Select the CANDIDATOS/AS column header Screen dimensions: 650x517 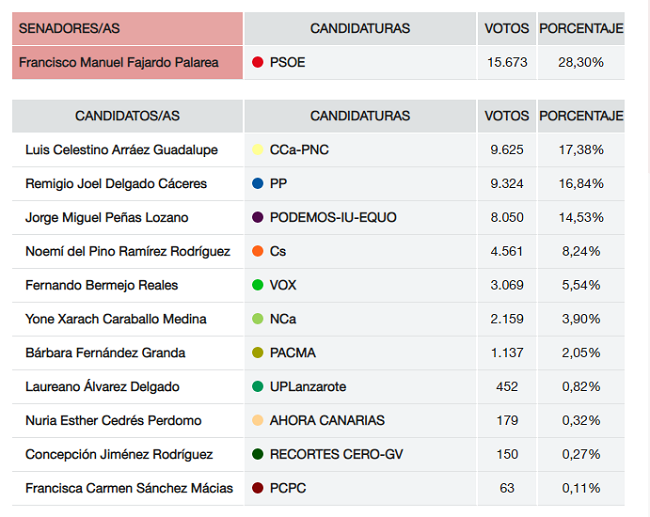[x=128, y=116]
